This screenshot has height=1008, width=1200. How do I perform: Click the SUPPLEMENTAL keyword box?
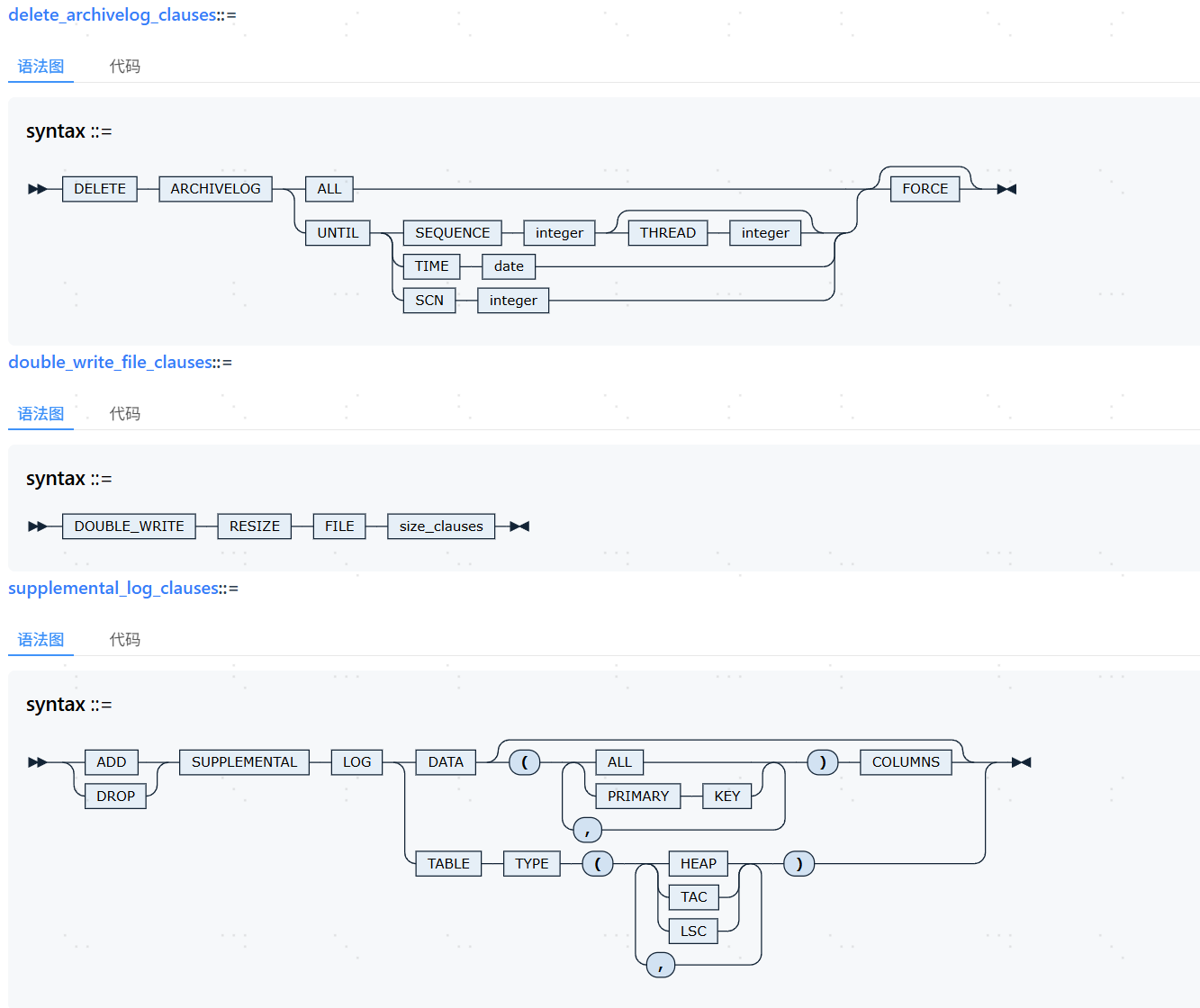244,762
